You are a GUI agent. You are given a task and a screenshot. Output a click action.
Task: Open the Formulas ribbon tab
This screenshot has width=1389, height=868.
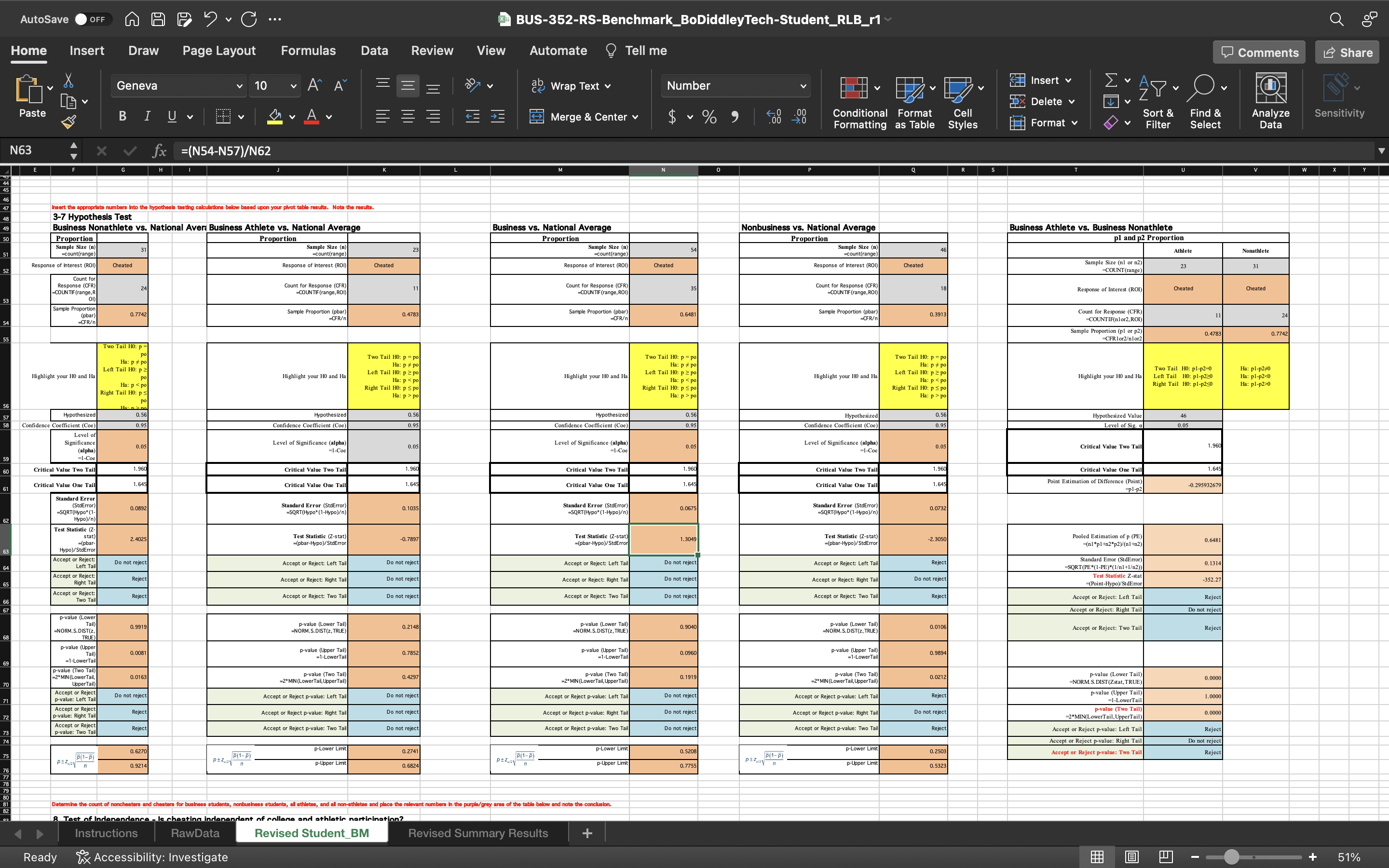[308, 51]
